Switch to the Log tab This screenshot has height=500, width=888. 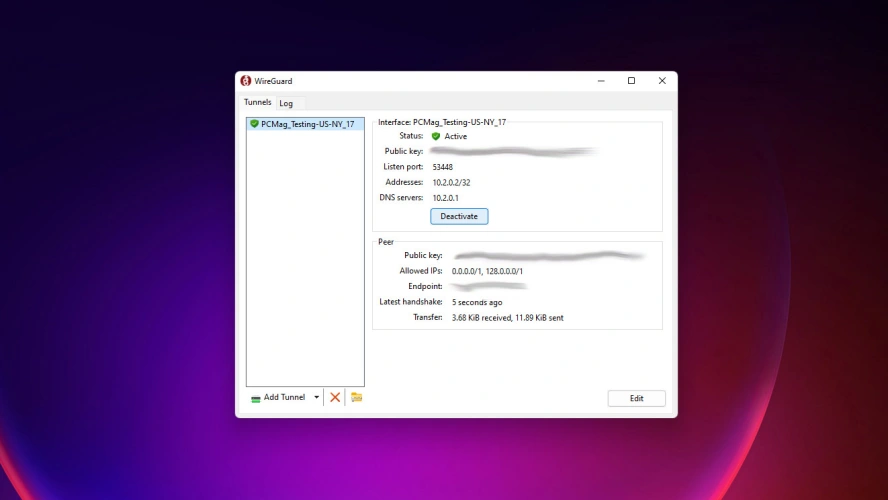pos(286,103)
